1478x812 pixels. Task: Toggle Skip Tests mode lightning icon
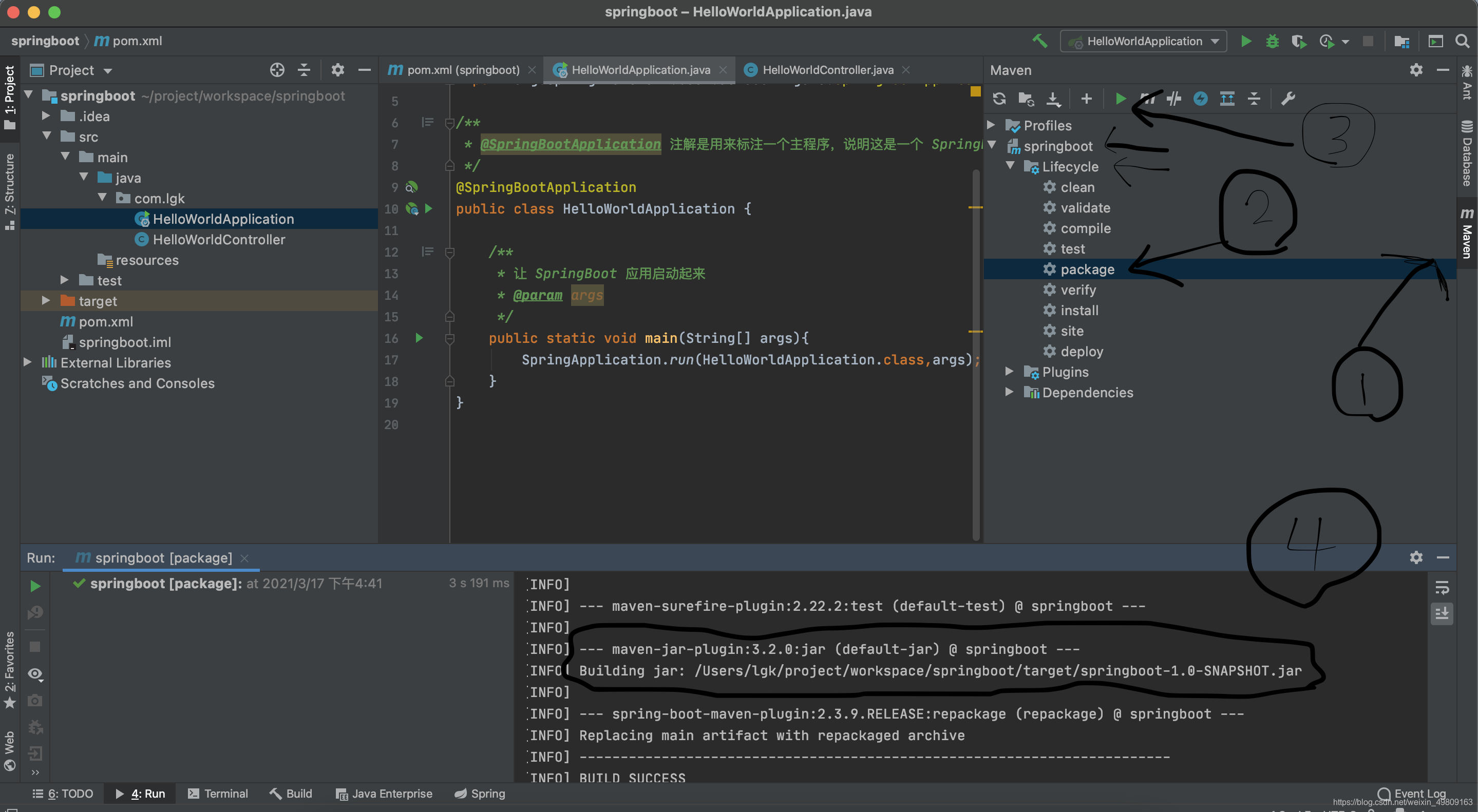tap(1200, 99)
